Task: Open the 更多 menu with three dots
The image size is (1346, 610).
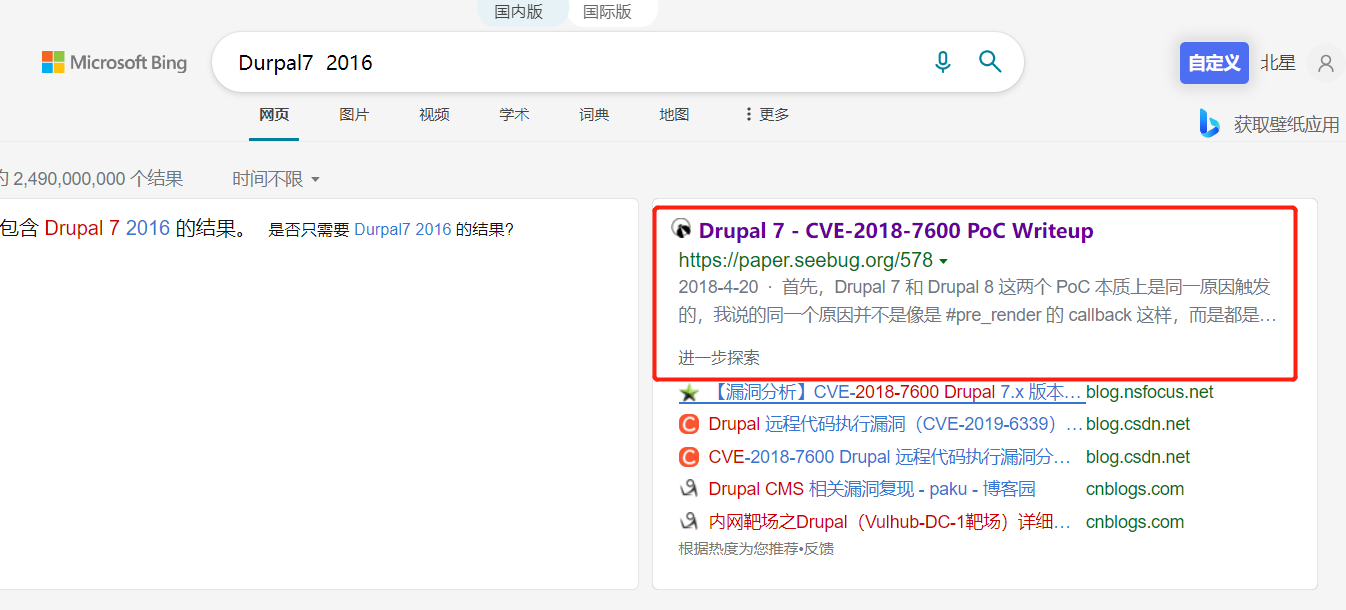Action: pos(767,115)
